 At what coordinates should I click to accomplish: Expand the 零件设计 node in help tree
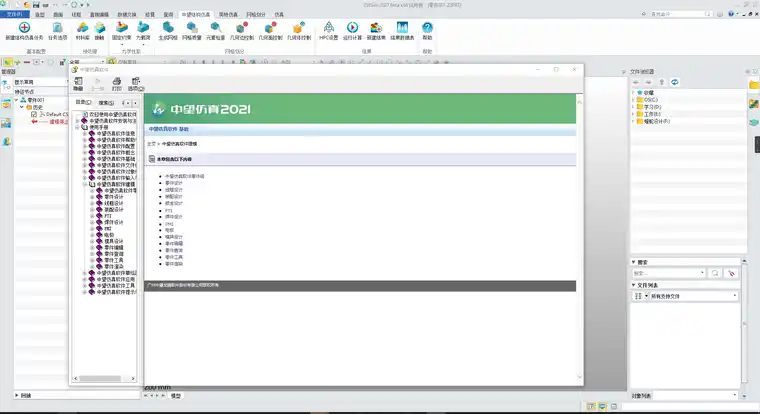[92, 197]
